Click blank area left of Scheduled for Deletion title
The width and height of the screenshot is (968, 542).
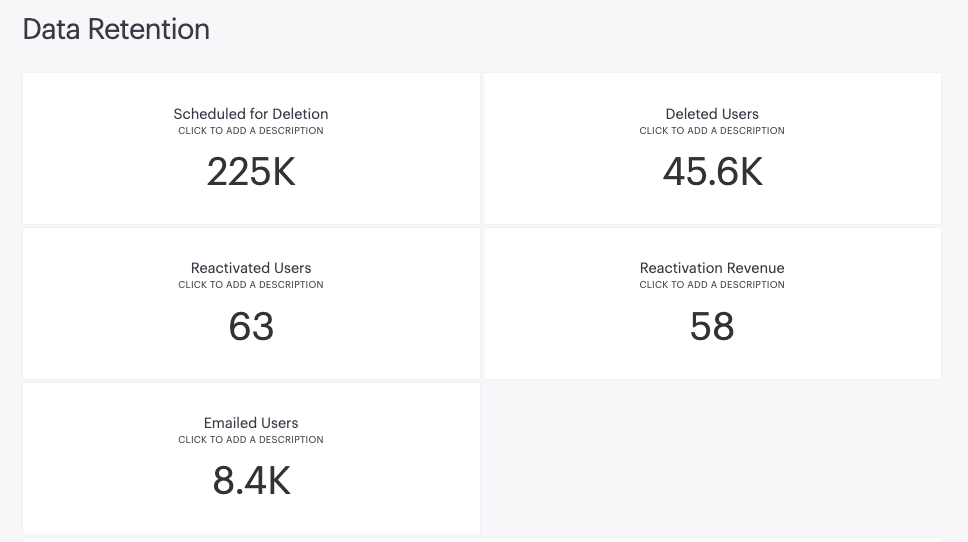pyautogui.click(x=90, y=114)
